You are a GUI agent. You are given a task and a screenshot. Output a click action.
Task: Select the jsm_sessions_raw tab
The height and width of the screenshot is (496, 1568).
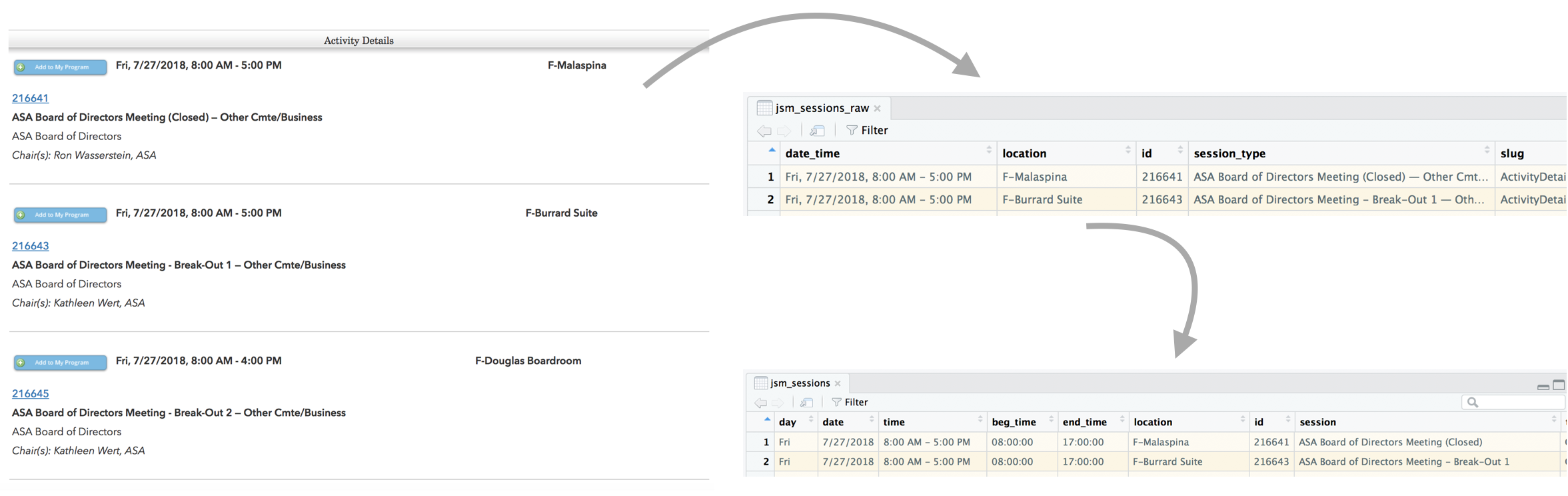(x=821, y=108)
